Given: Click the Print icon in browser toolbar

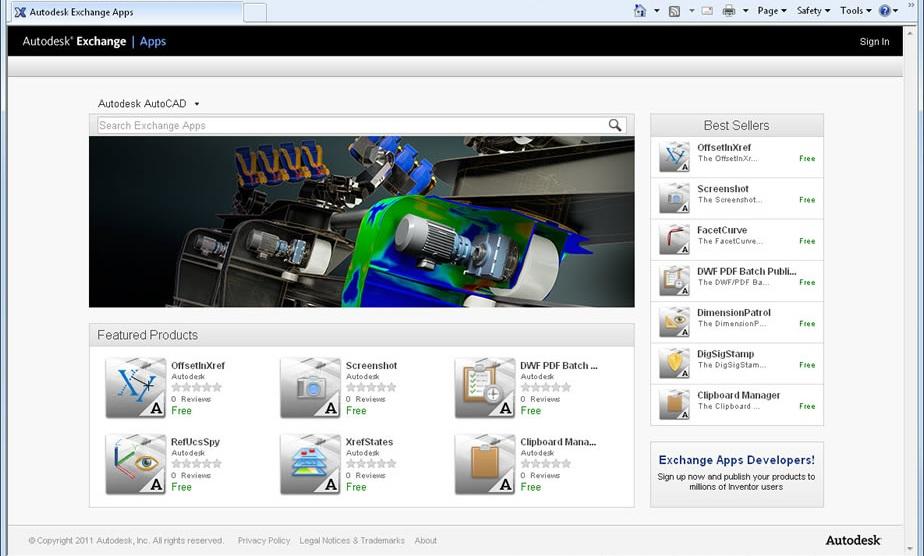Looking at the screenshot, I should pyautogui.click(x=729, y=11).
